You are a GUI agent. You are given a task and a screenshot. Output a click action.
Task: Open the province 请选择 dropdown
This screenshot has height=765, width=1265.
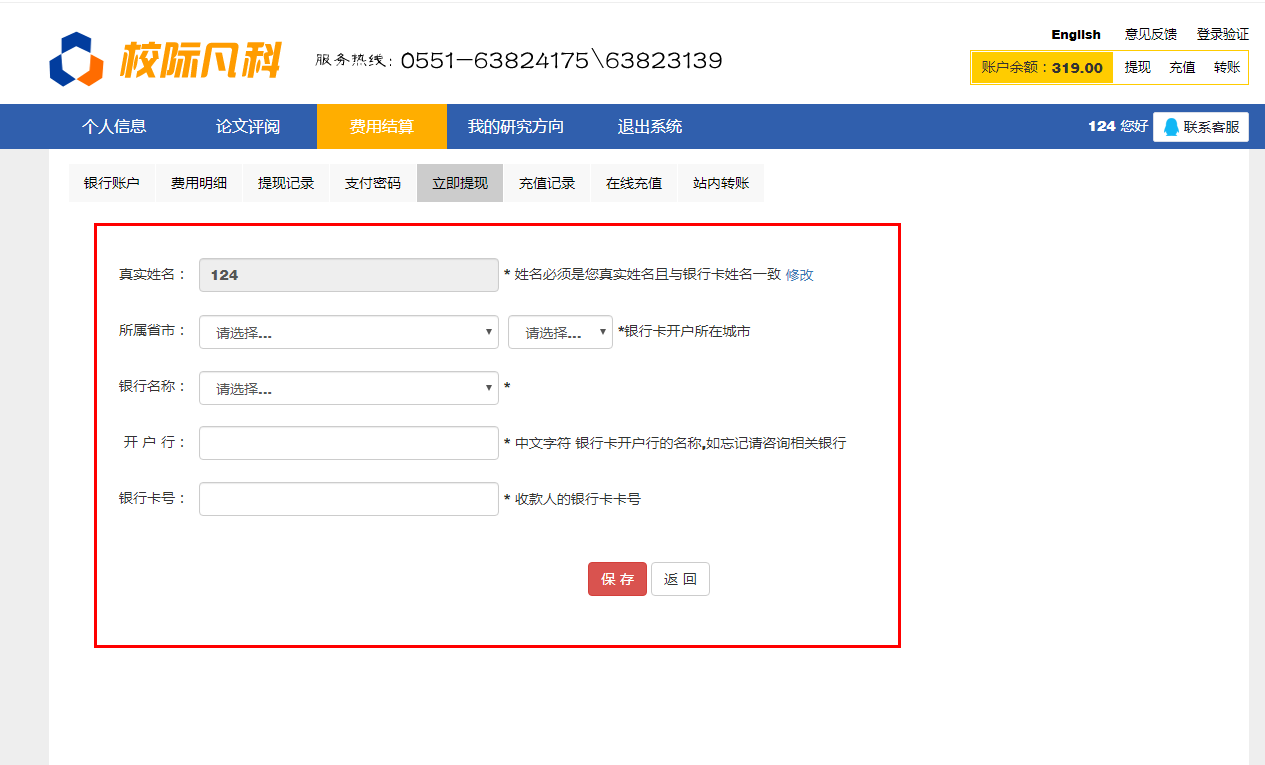tap(348, 332)
